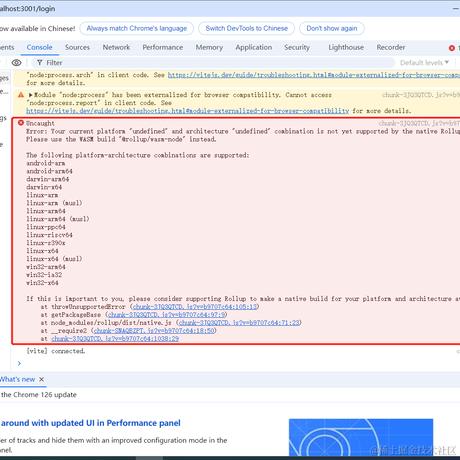This screenshot has width=460, height=460.
Task: Open the Sources tab
Action: click(x=77, y=47)
